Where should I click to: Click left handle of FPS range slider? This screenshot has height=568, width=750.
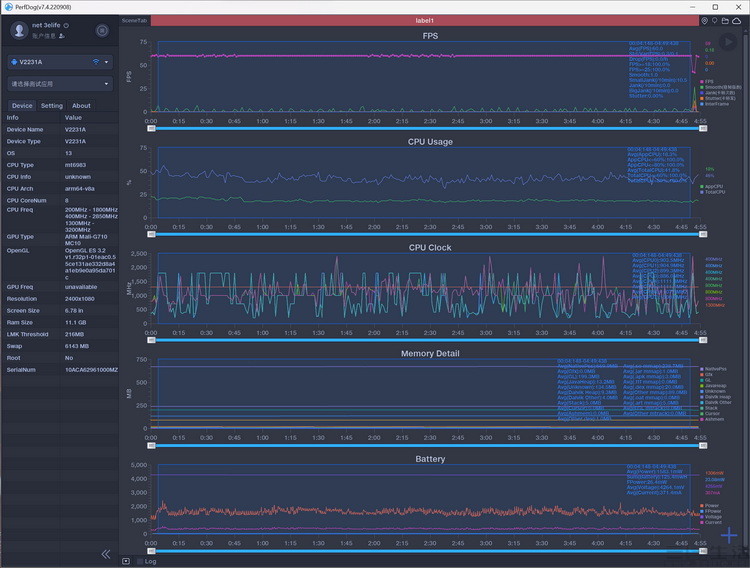151,128
